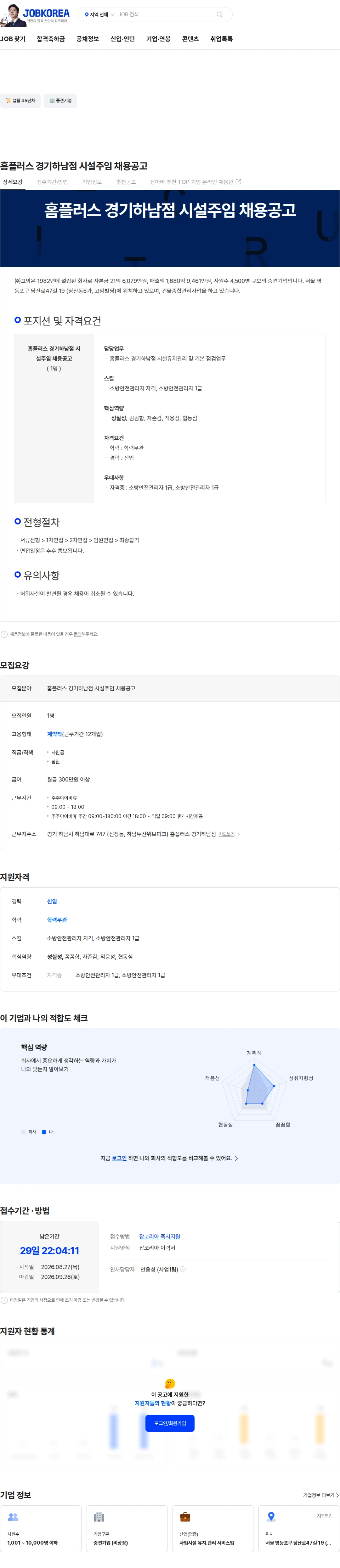The height and width of the screenshot is (1568, 340).
Task: Open the 기업·연봉 menu
Action: (x=158, y=39)
